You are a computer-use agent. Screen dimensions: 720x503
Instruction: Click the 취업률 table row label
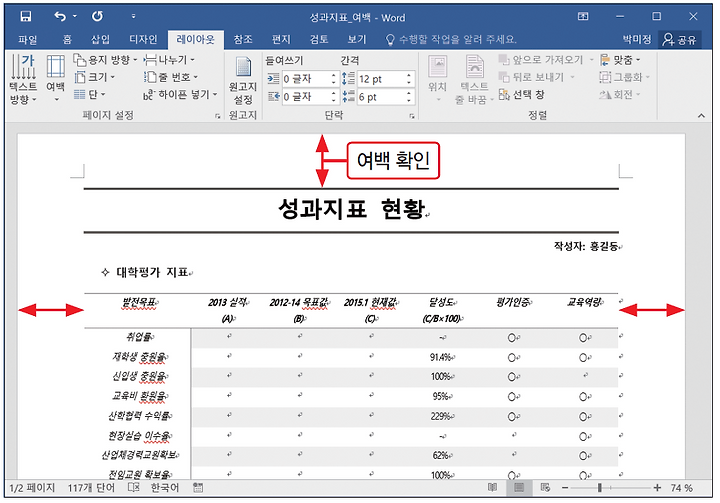[x=139, y=337]
